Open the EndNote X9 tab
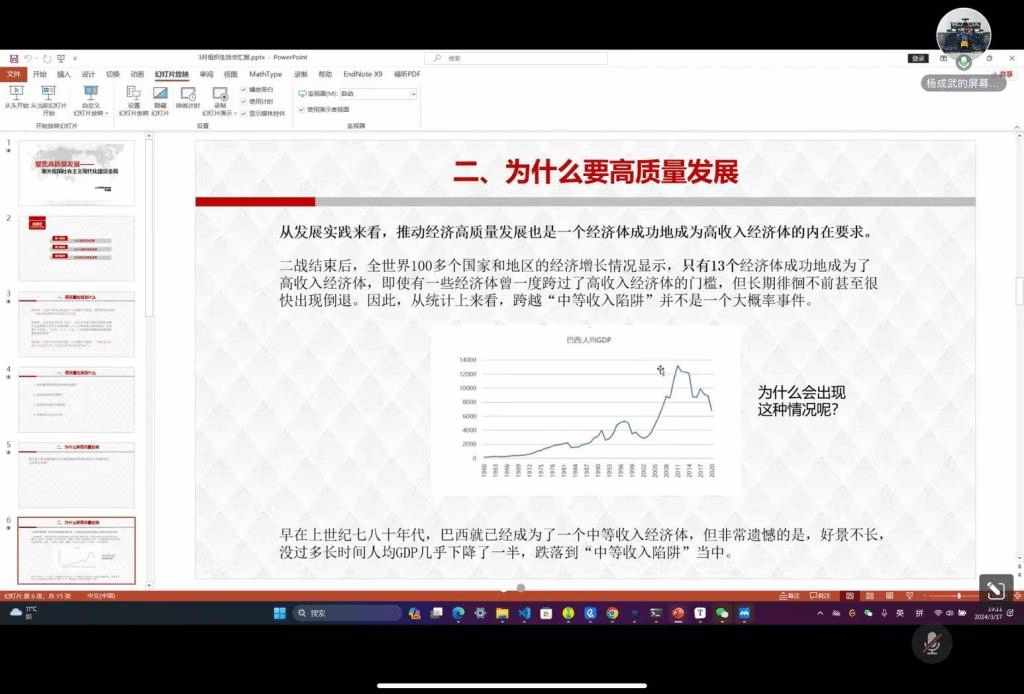1024x694 pixels. [362, 74]
